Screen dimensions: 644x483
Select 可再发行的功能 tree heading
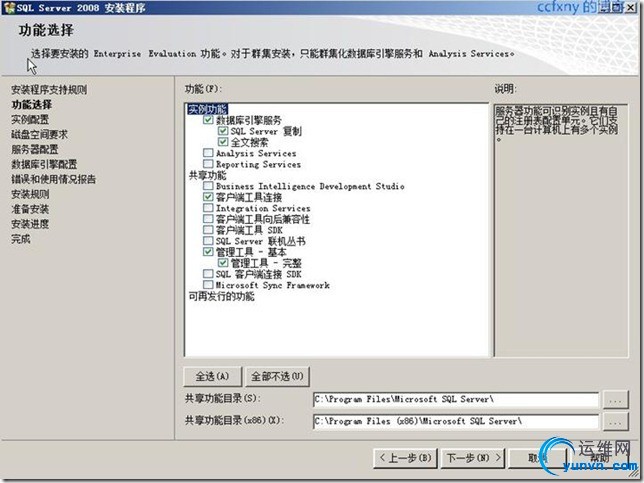(221, 296)
